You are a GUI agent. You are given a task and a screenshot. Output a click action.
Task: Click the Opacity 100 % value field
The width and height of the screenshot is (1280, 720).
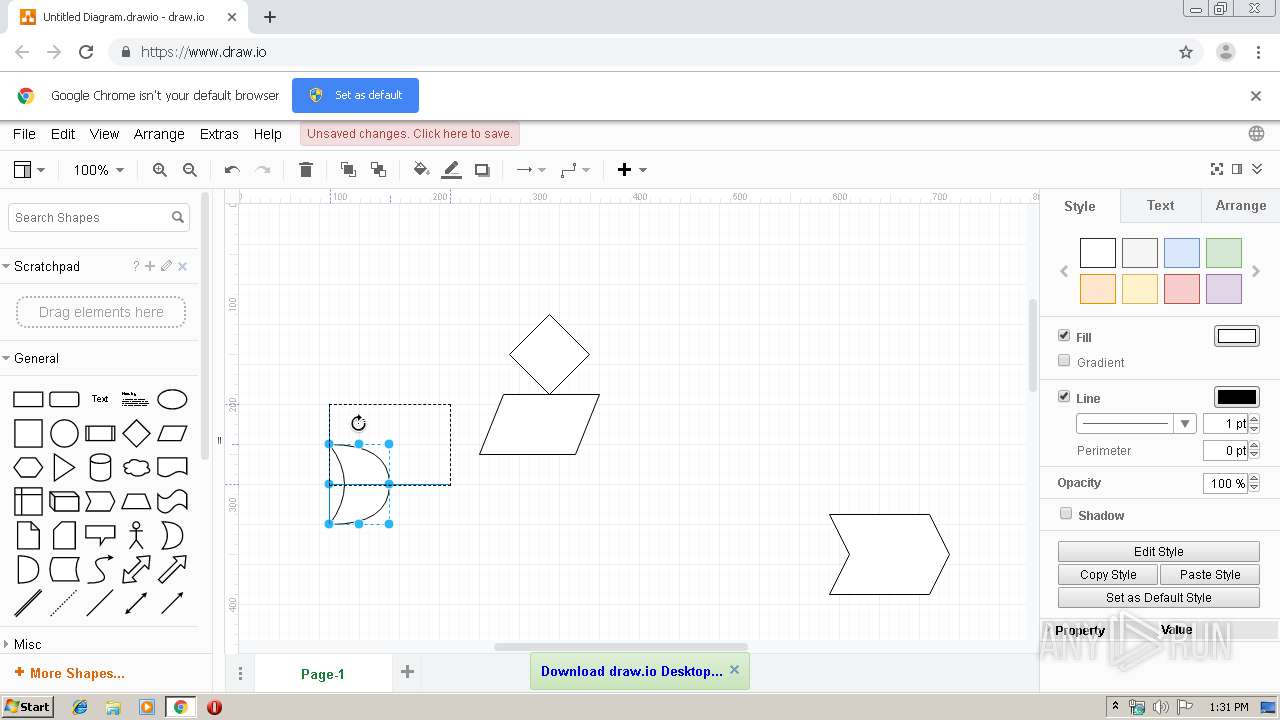point(1225,483)
